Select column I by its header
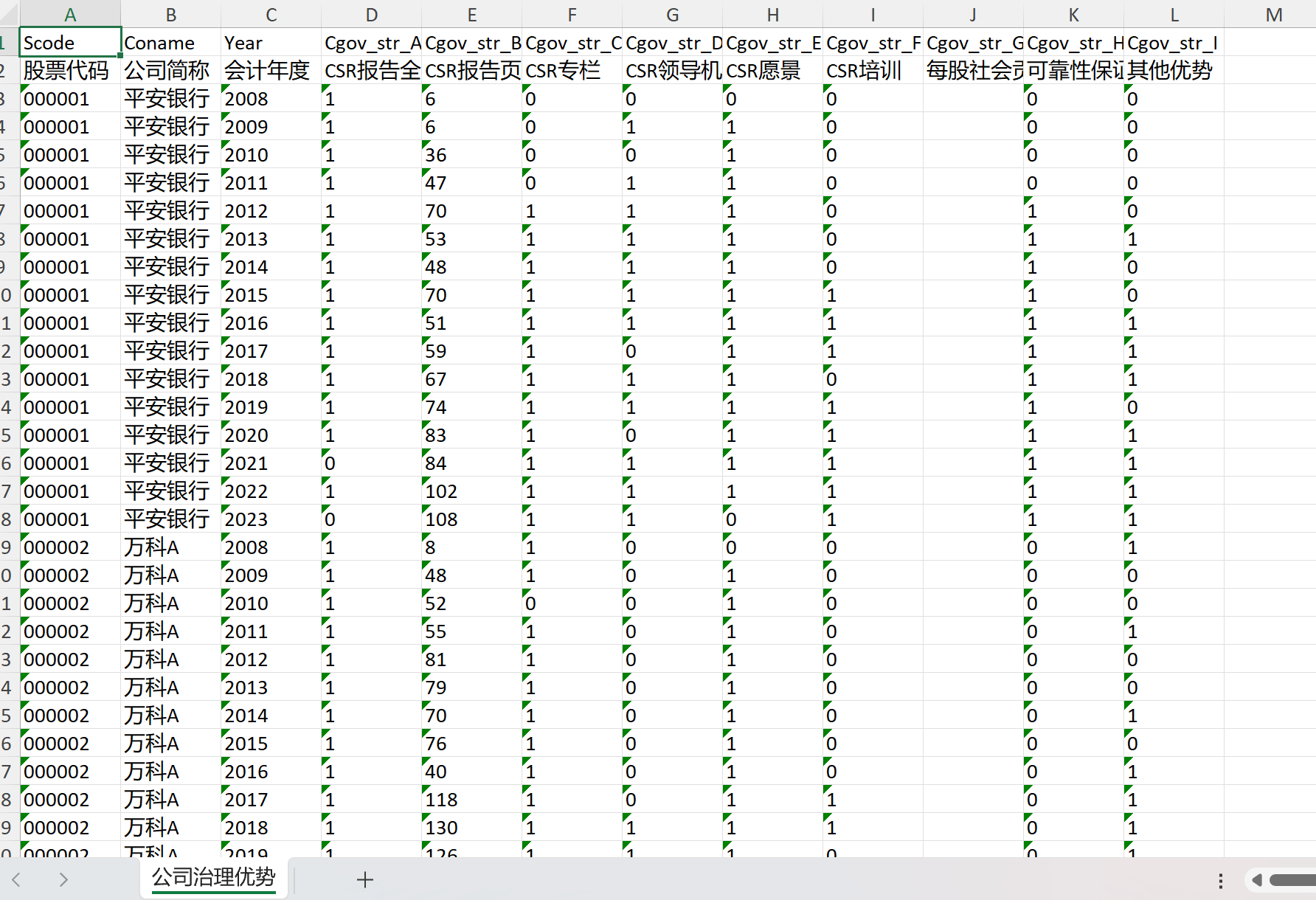The image size is (1316, 900). pos(873,14)
